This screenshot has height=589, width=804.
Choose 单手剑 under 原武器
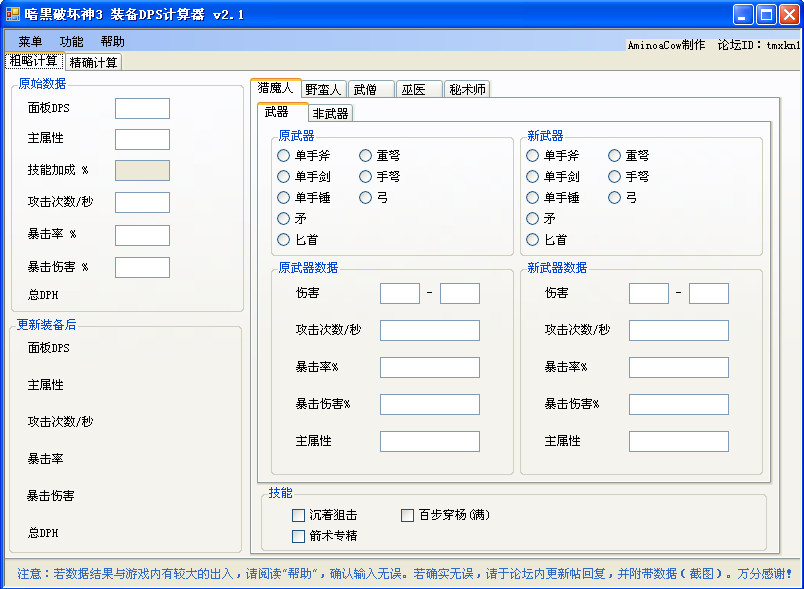[304, 176]
